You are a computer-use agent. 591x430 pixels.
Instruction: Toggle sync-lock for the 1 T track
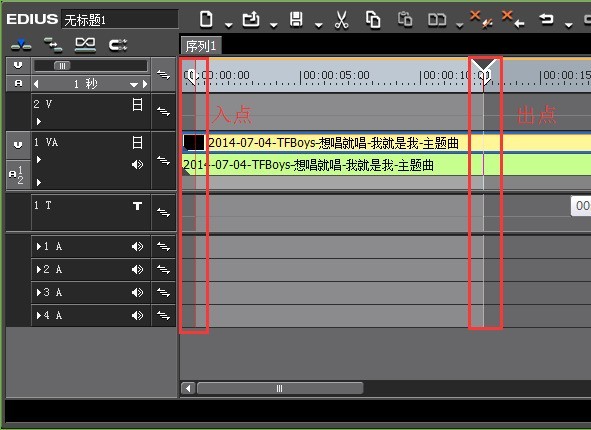click(x=163, y=212)
